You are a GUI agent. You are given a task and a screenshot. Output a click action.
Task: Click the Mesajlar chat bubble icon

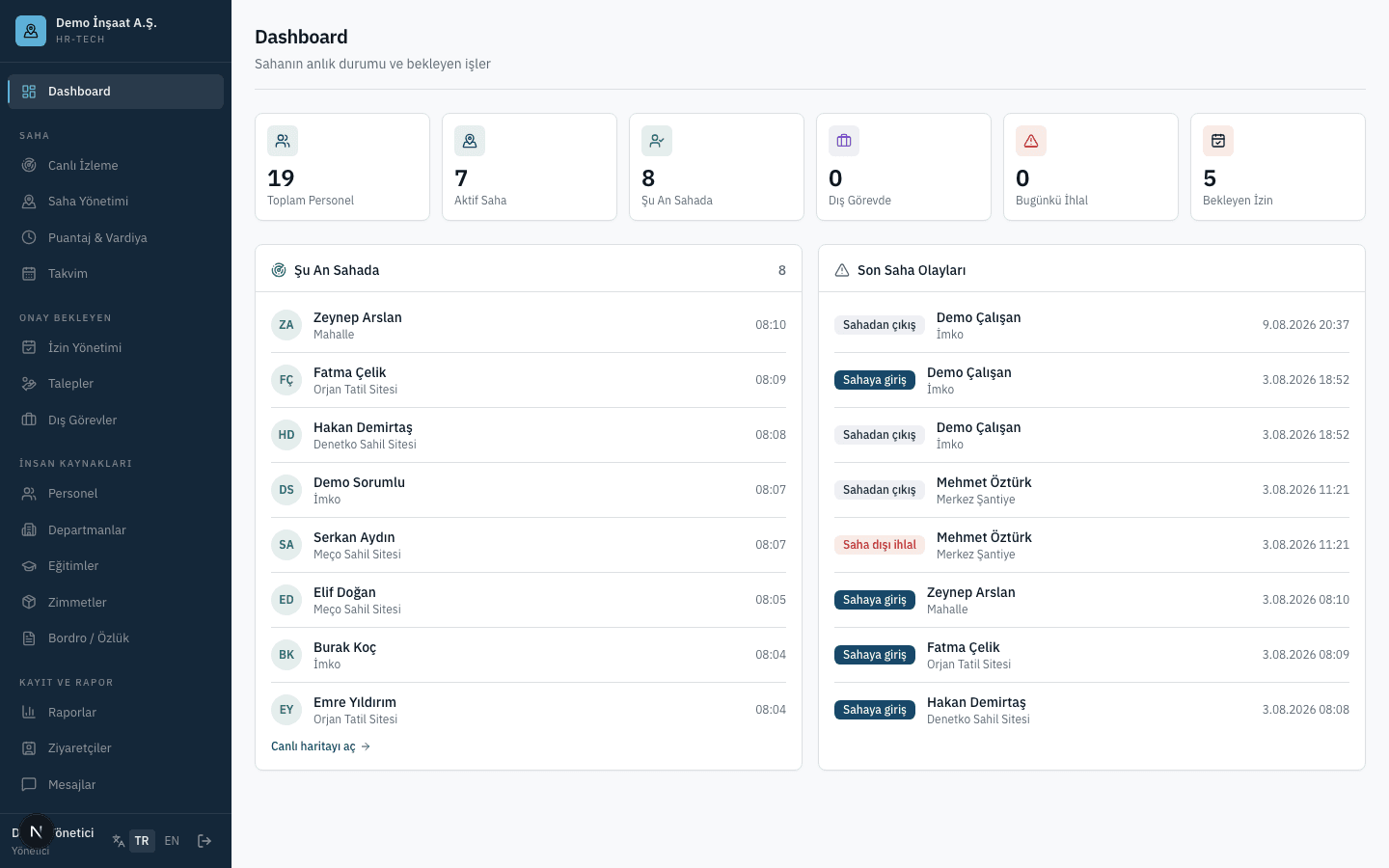29,784
